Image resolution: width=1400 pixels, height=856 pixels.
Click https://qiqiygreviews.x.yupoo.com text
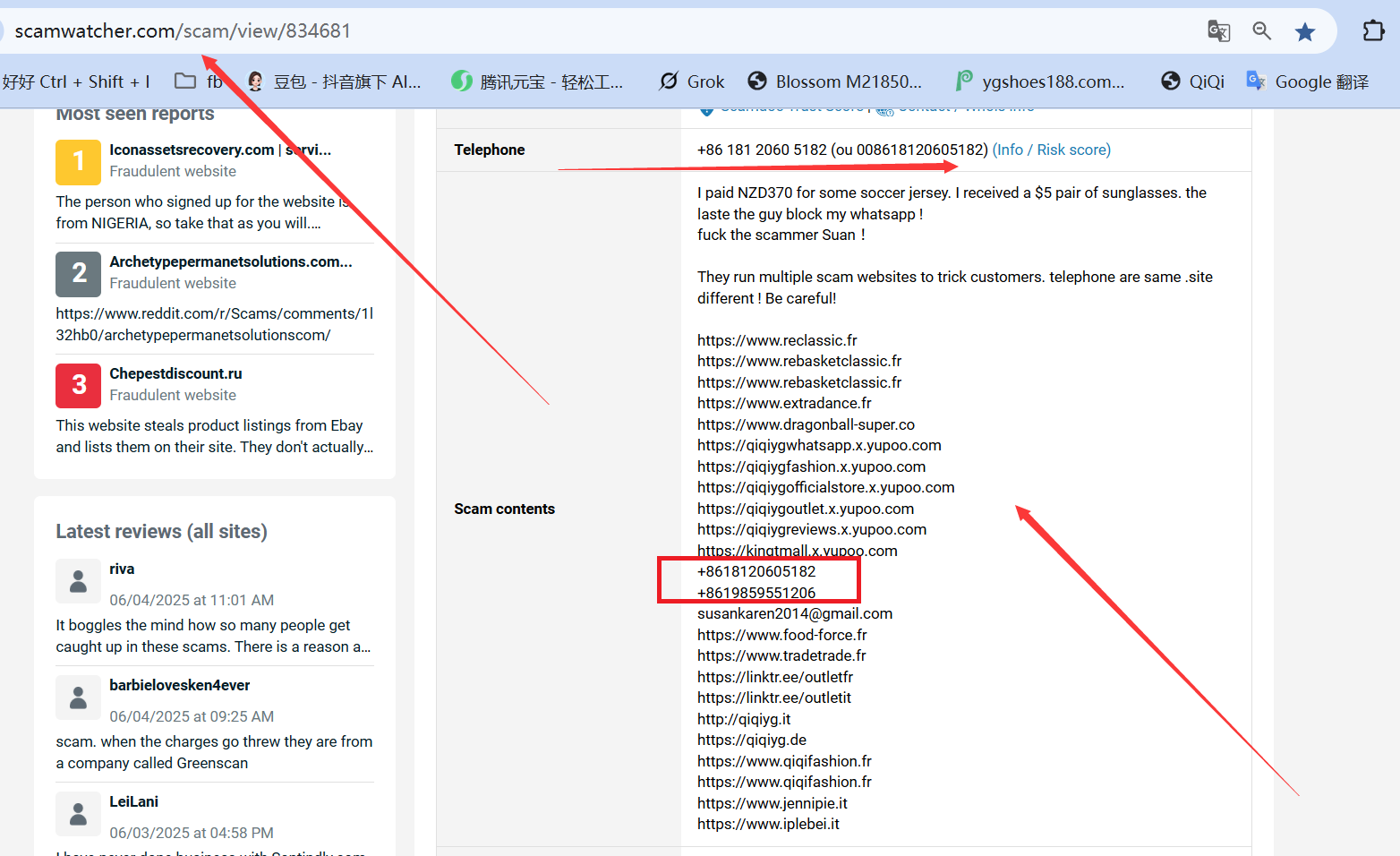coord(812,529)
